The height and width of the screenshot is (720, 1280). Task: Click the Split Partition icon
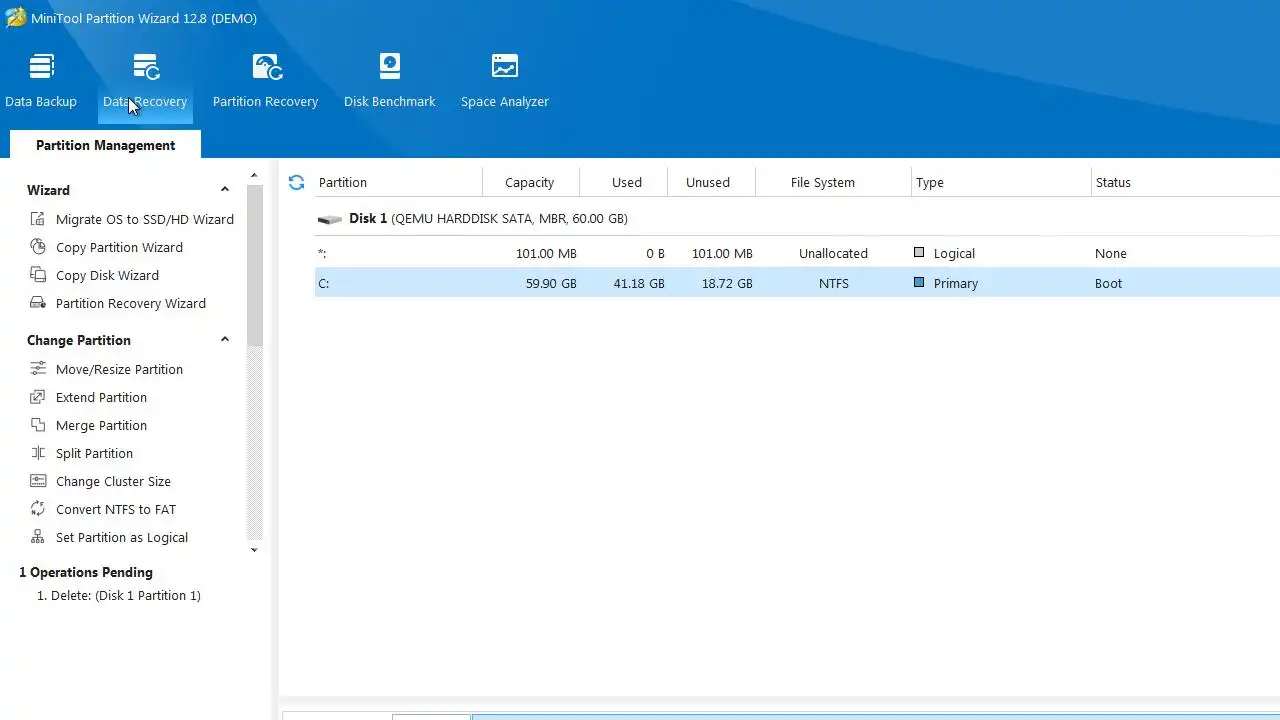click(x=38, y=453)
